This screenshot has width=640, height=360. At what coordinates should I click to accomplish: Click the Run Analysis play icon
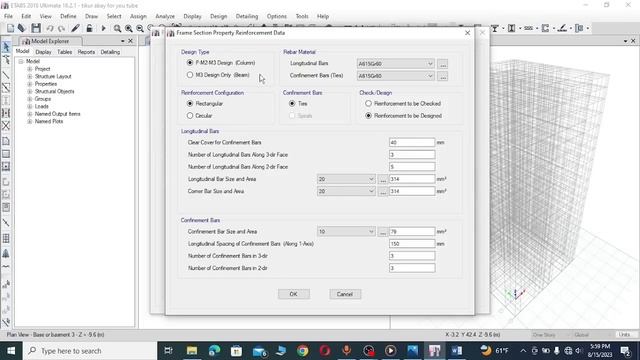pyautogui.click(x=103, y=28)
